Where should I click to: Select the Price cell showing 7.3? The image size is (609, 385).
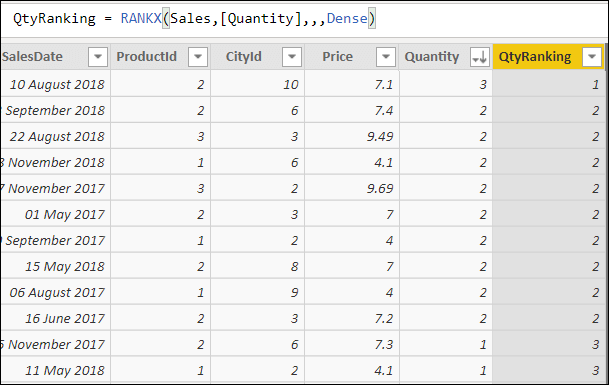[x=352, y=344]
